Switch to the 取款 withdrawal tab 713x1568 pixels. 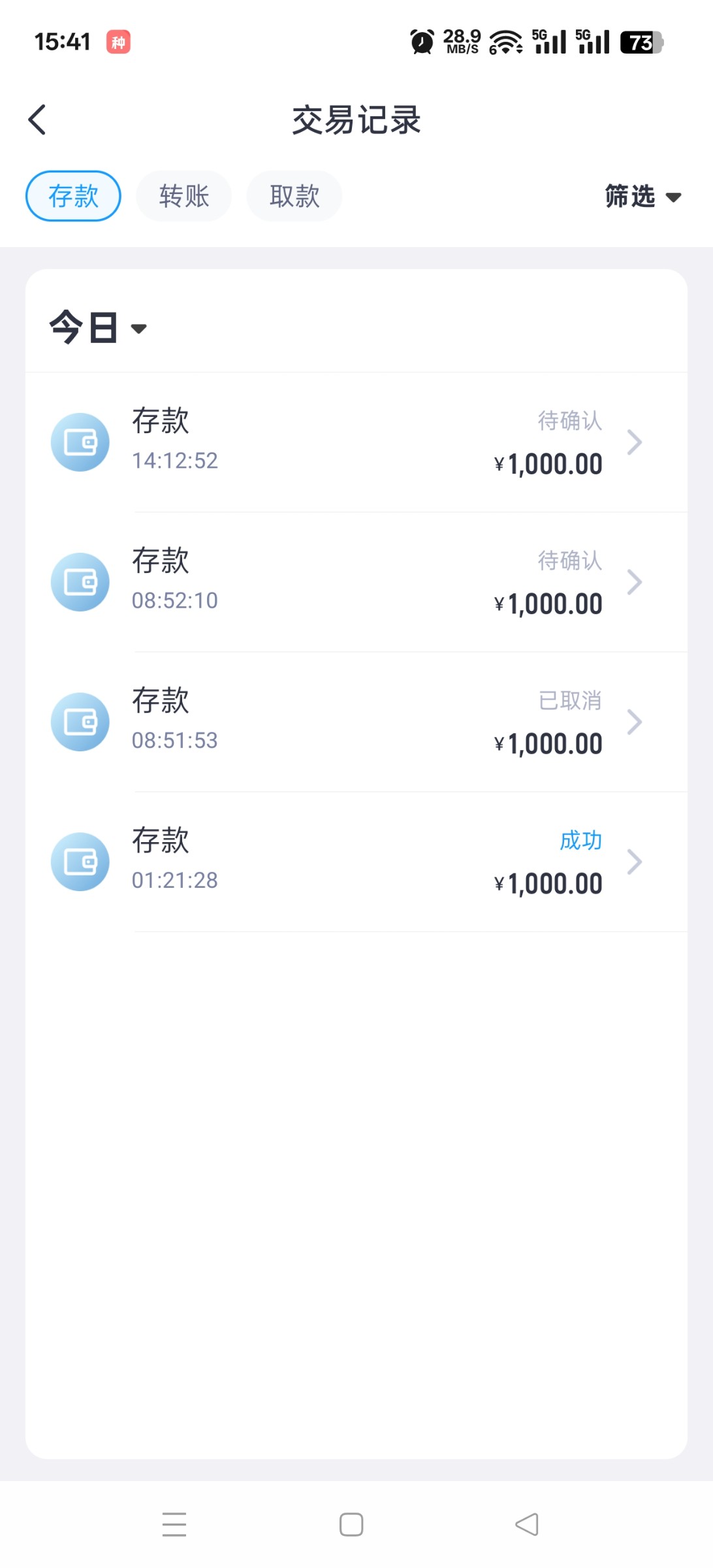point(294,196)
